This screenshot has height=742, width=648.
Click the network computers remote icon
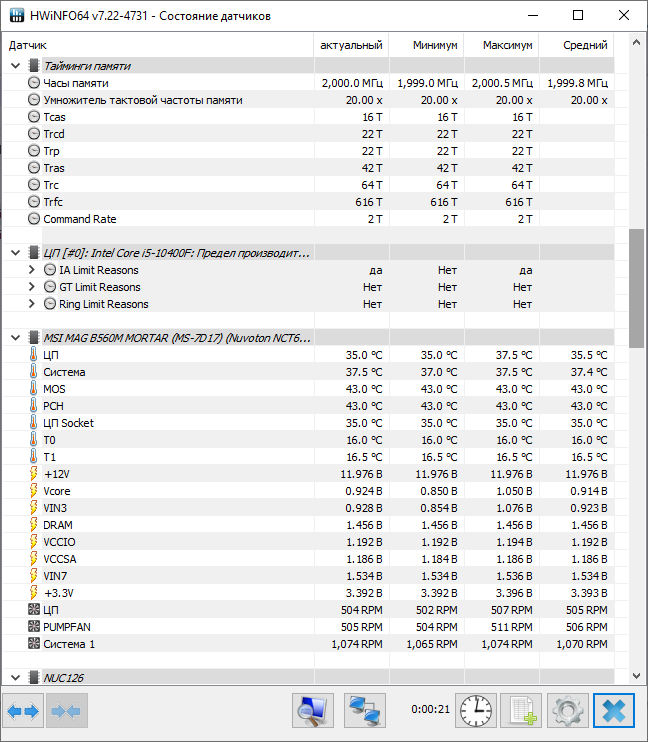(x=365, y=711)
